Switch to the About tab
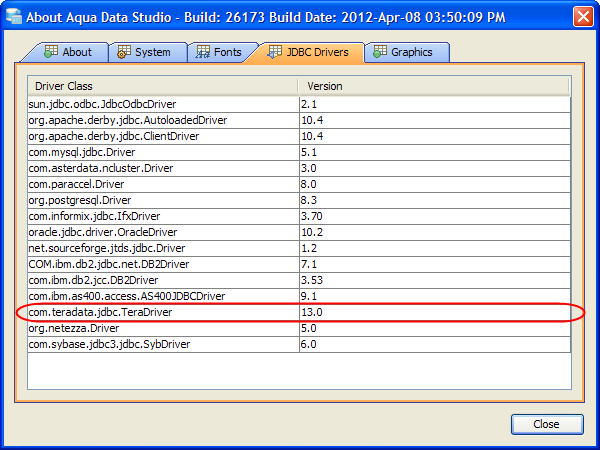 [67, 52]
